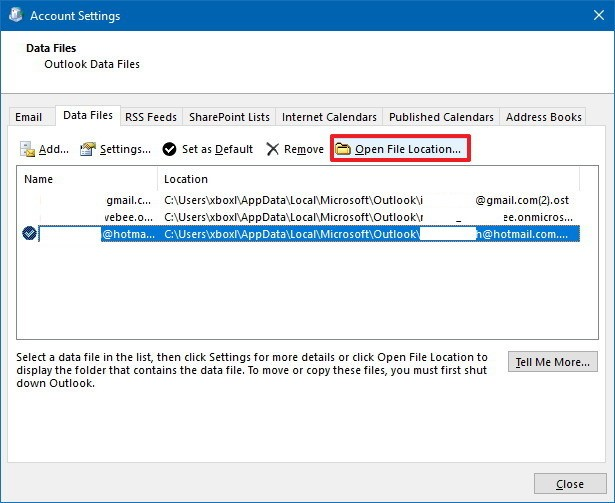The image size is (615, 503).
Task: Click the Name column header
Action: click(x=87, y=179)
